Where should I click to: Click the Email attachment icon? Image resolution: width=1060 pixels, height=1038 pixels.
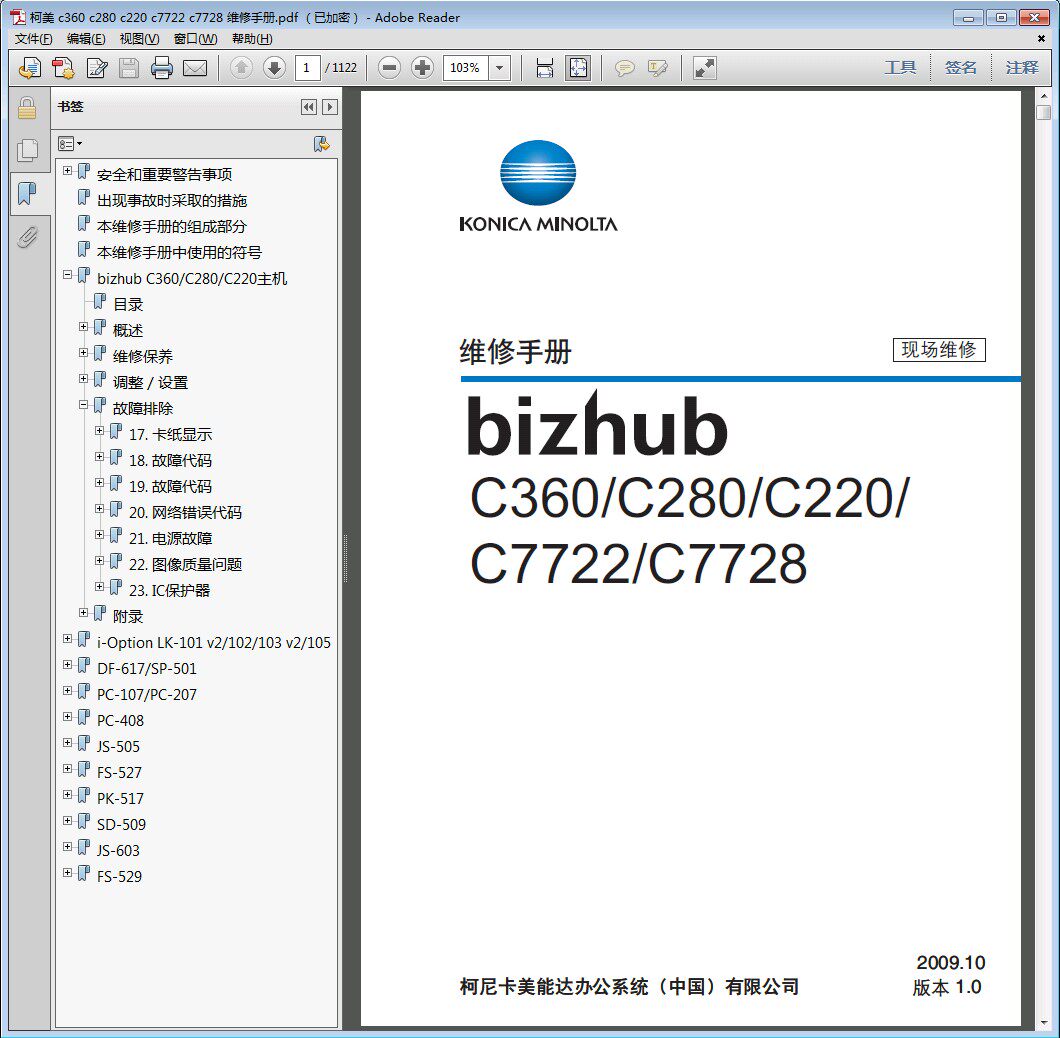point(195,68)
